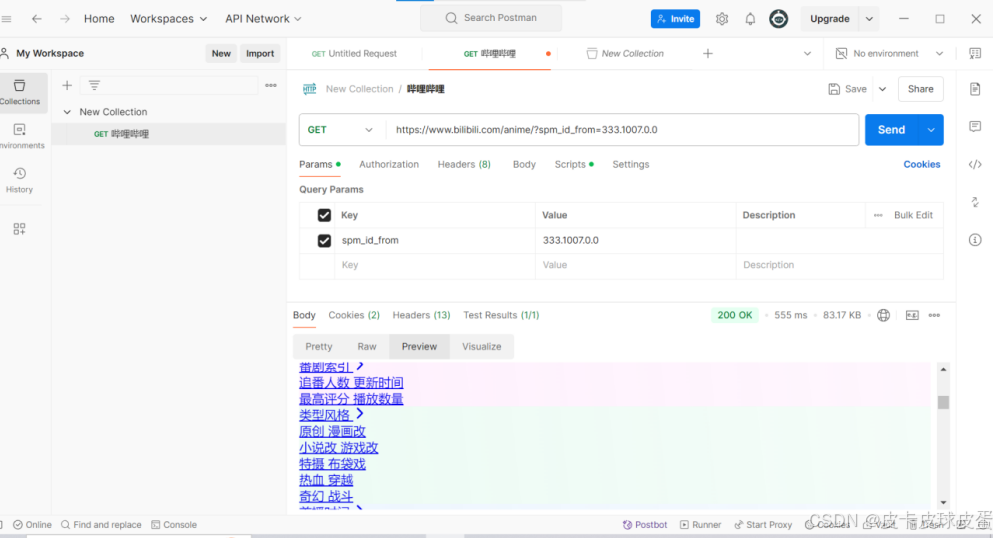Open the Environments sidebar panel

coord(20,136)
